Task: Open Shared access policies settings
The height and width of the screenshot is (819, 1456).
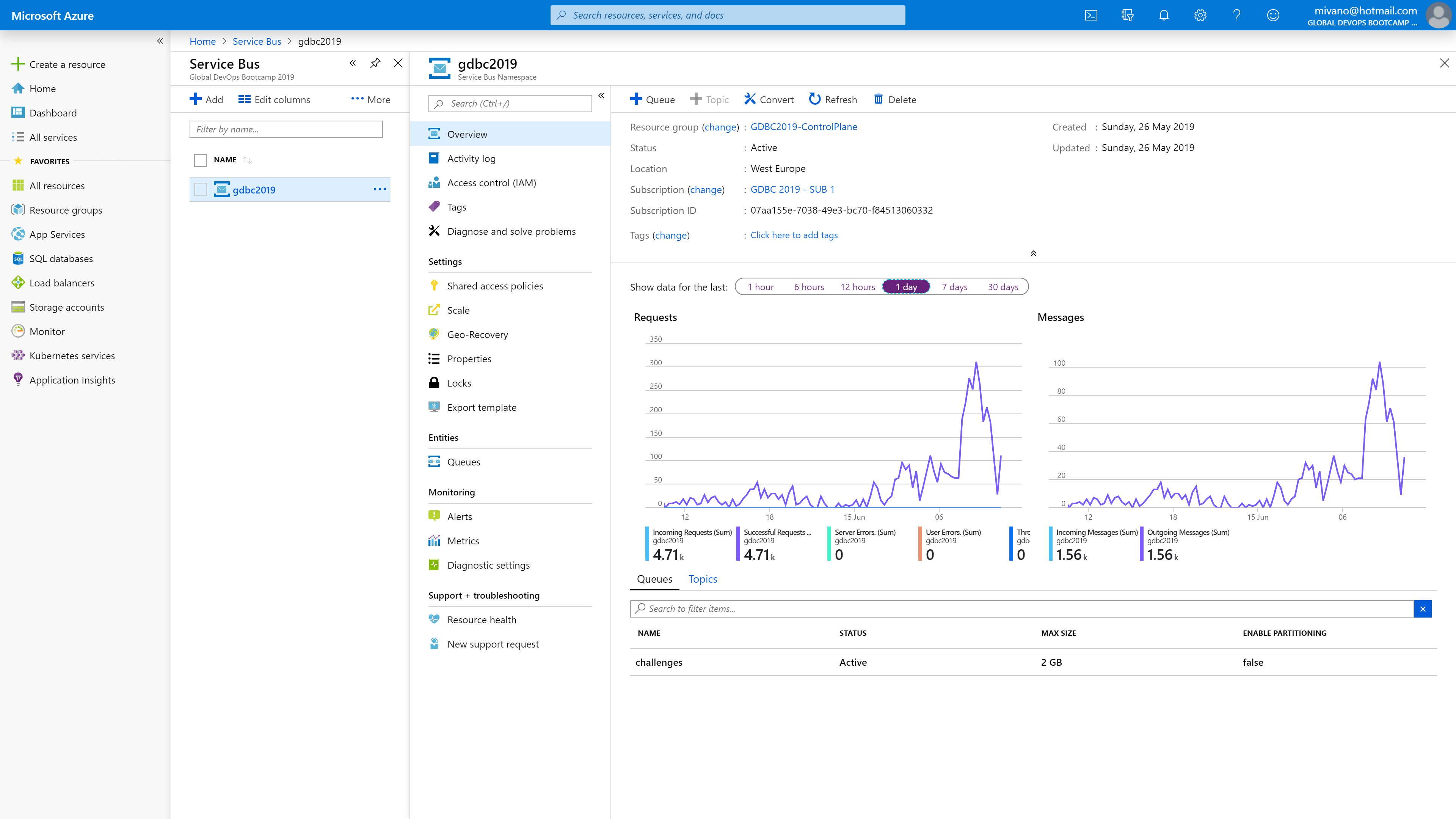Action: coord(494,286)
